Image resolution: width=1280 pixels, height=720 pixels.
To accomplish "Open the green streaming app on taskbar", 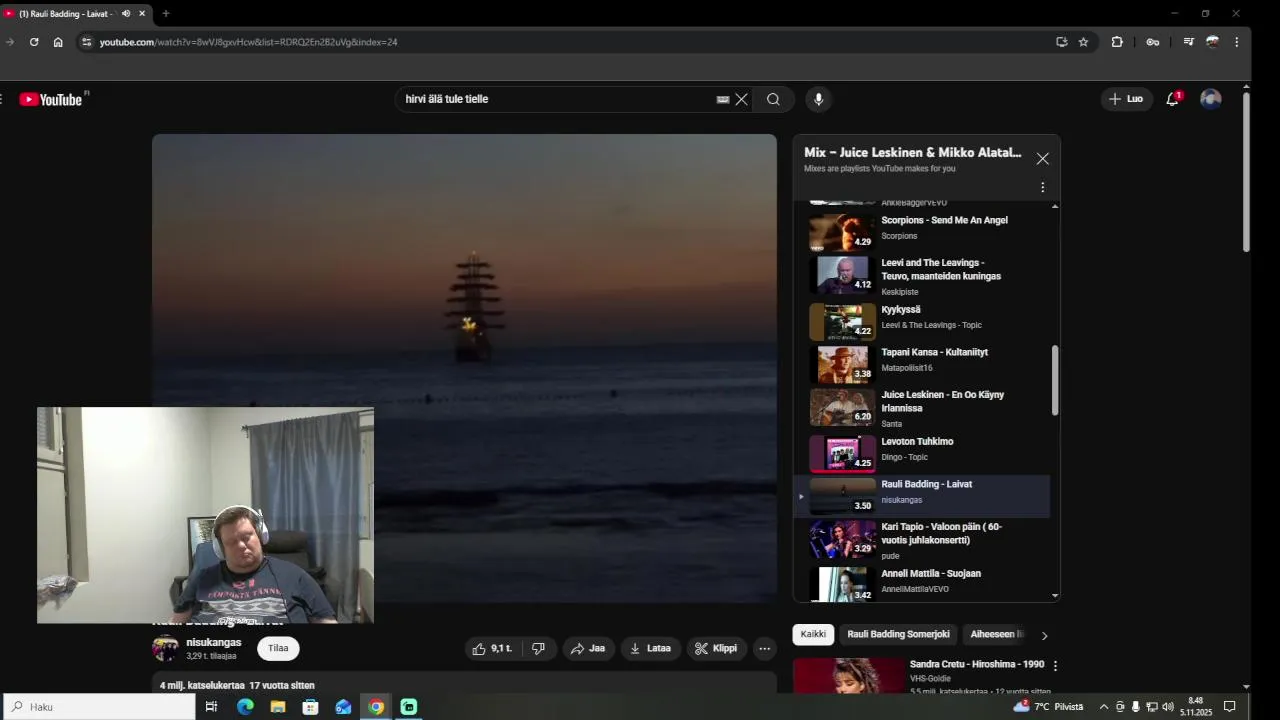I will pyautogui.click(x=408, y=707).
